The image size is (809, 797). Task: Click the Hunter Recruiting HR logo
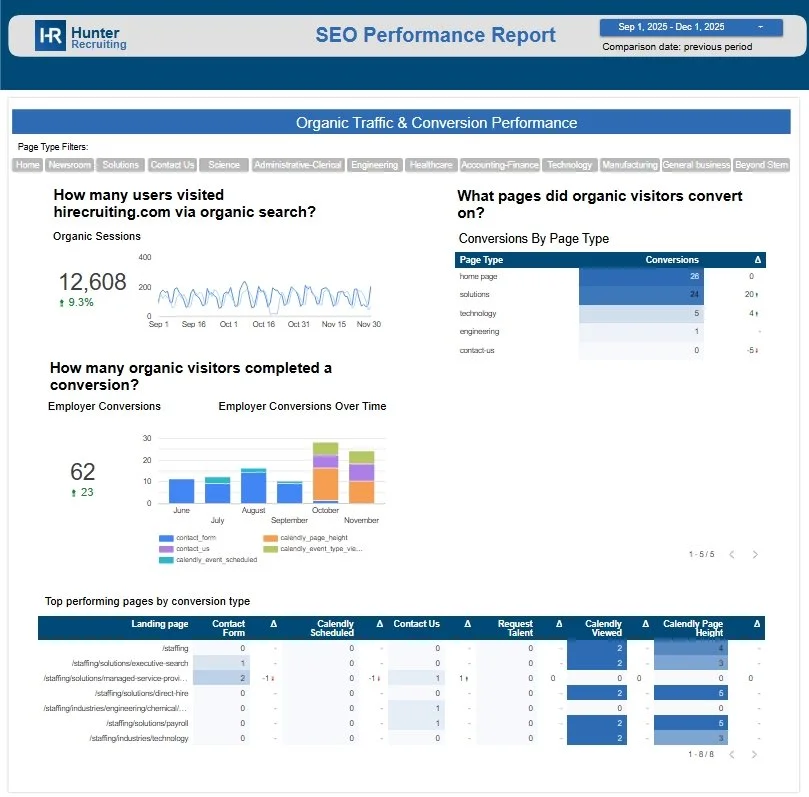tap(52, 35)
